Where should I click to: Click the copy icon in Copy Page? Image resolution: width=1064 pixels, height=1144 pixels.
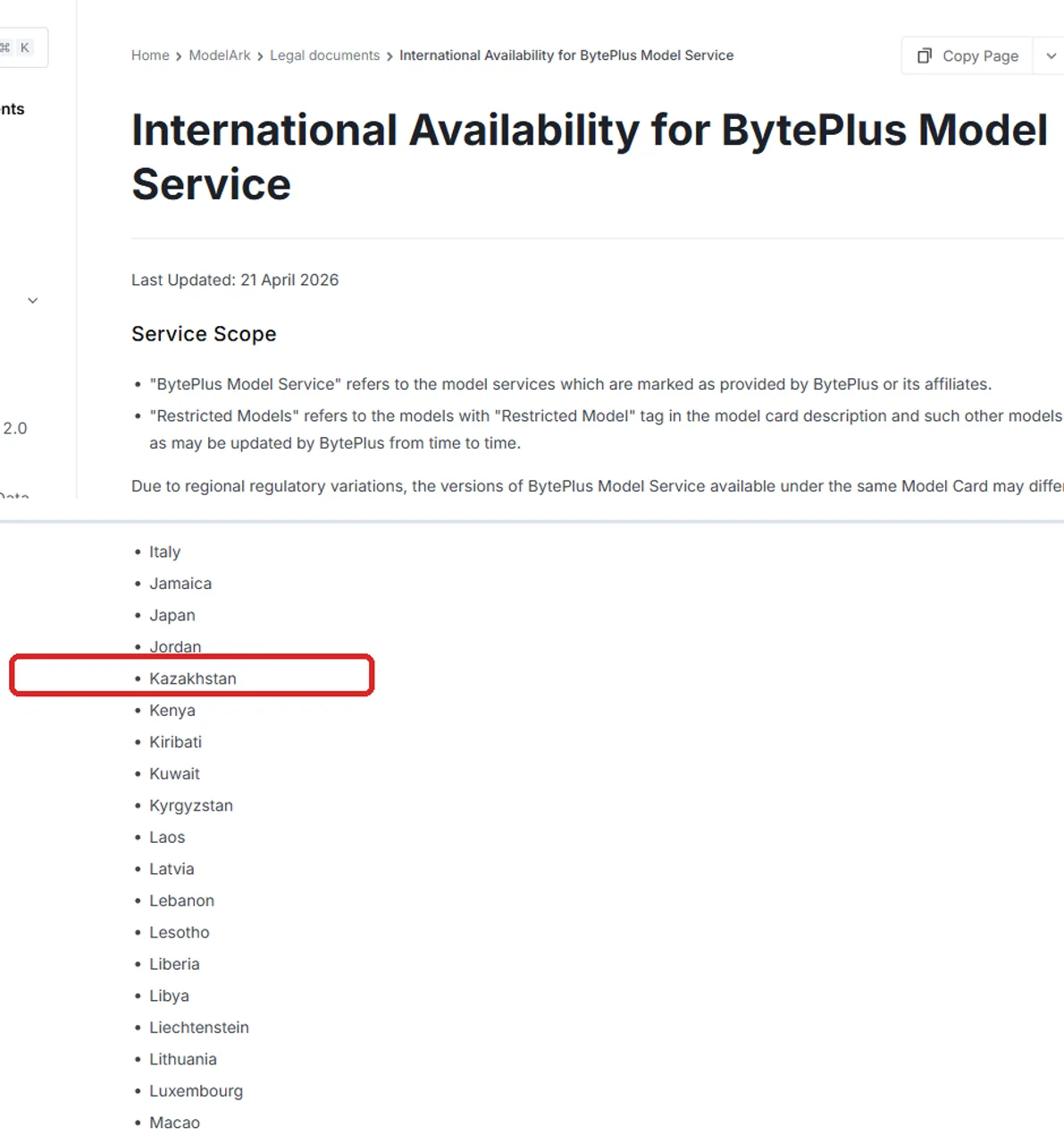point(925,55)
